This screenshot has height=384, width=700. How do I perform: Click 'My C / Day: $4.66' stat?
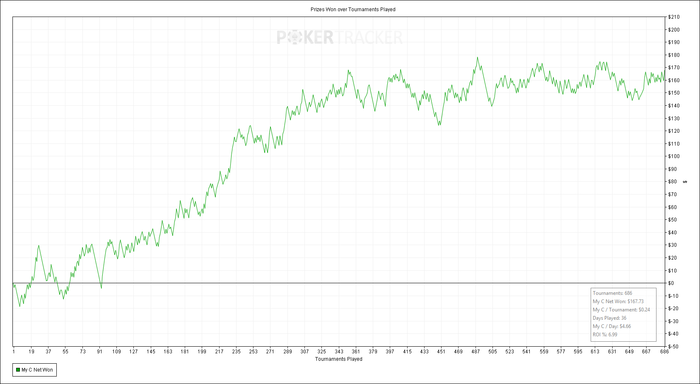pos(612,326)
